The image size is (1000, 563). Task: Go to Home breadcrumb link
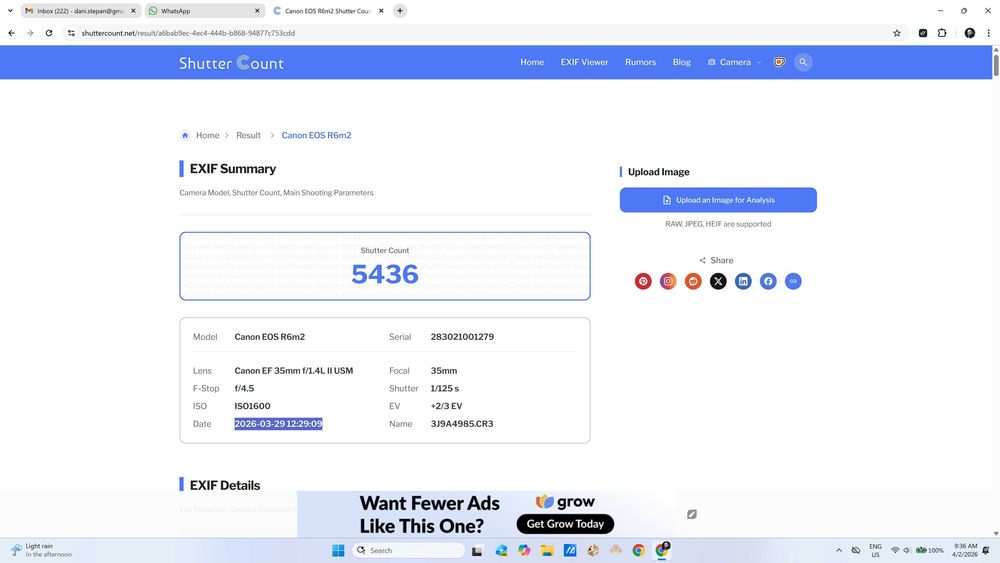coord(207,135)
